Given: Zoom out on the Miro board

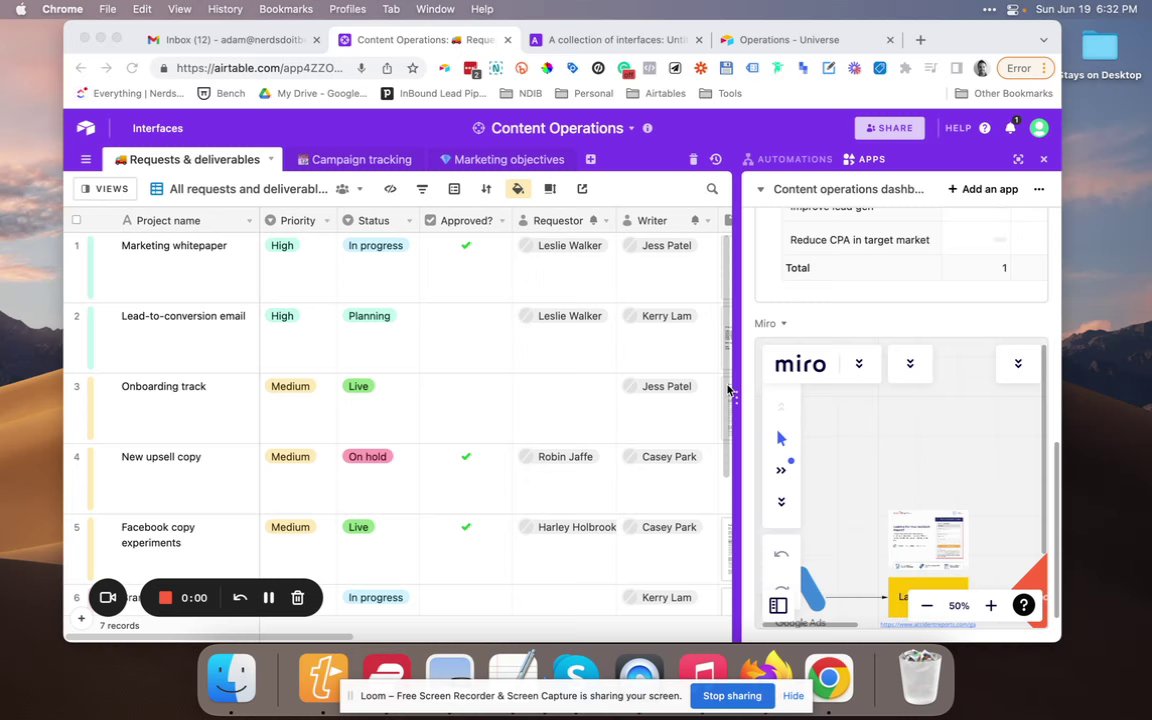Looking at the screenshot, I should [x=927, y=605].
